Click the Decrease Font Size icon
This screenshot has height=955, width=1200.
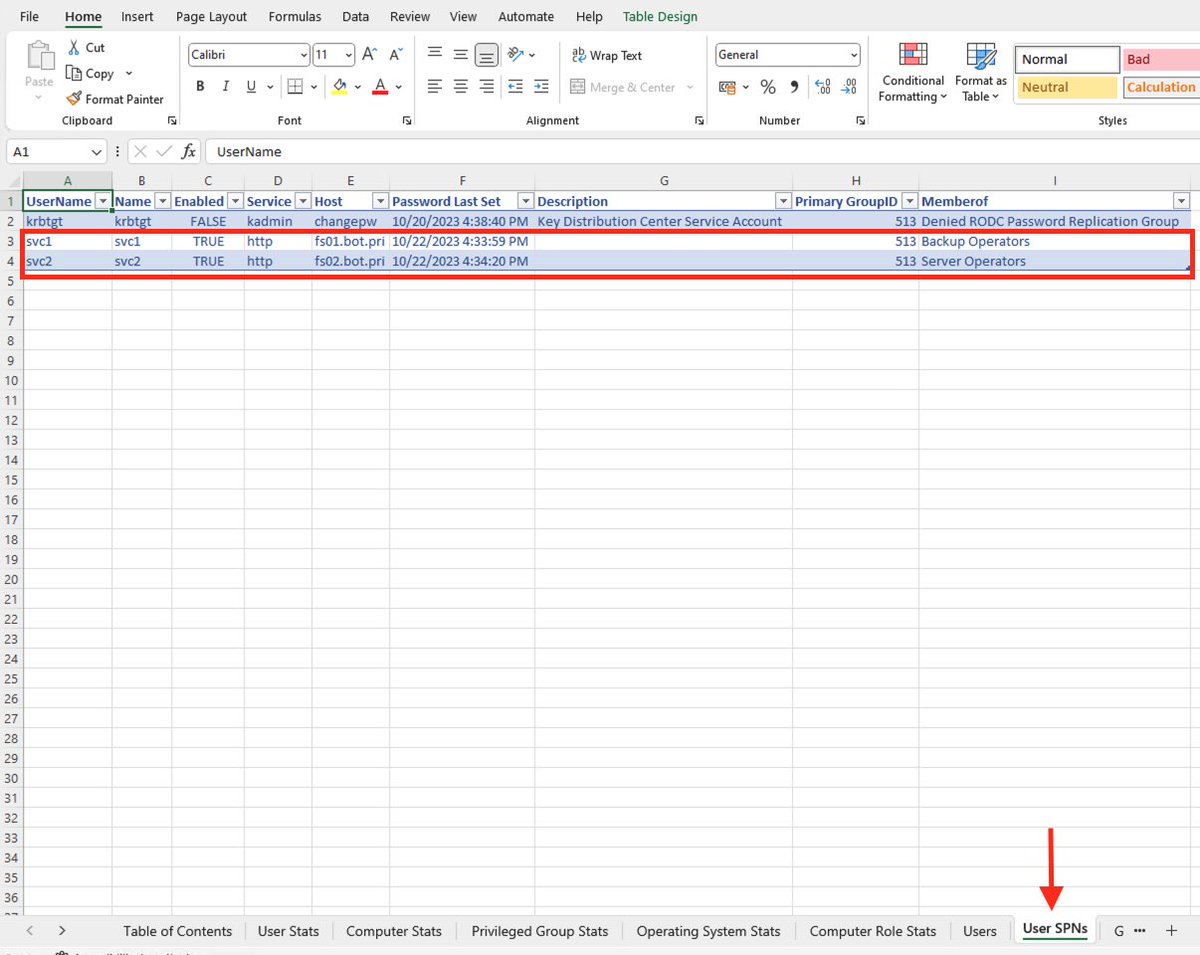click(396, 55)
